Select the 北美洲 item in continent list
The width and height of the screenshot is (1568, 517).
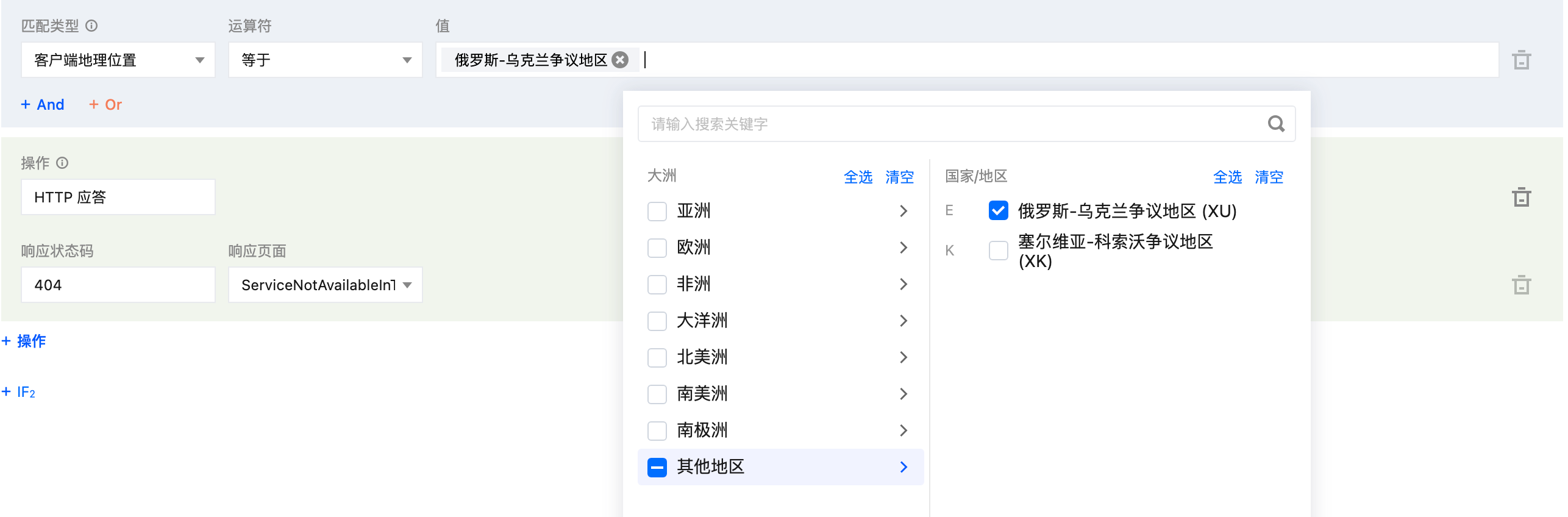coord(702,357)
